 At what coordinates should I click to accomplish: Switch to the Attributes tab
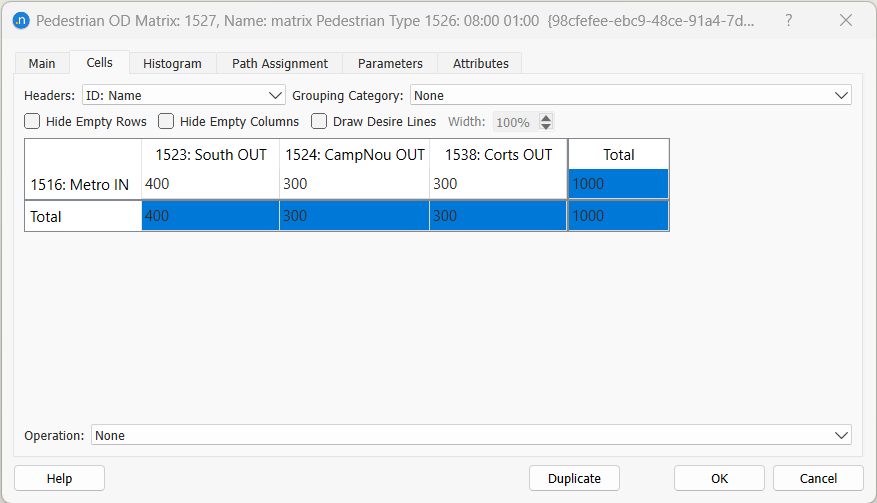(481, 63)
